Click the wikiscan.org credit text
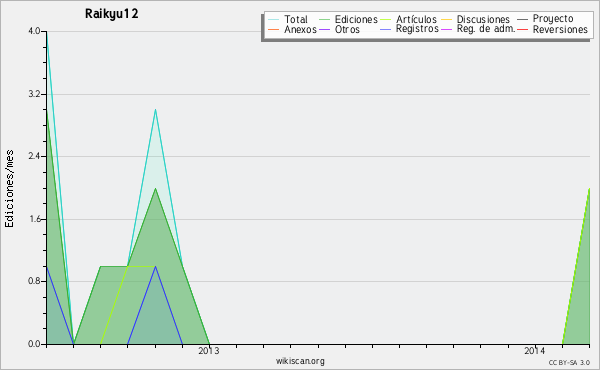This screenshot has height=370, width=600. point(300,361)
